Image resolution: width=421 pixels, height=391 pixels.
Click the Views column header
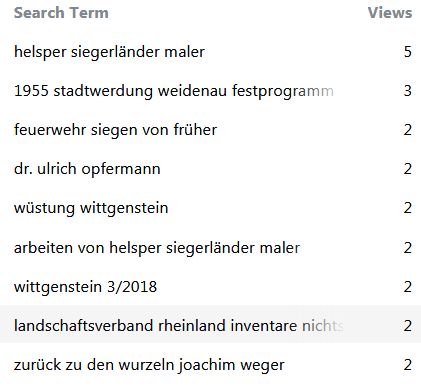coord(390,13)
